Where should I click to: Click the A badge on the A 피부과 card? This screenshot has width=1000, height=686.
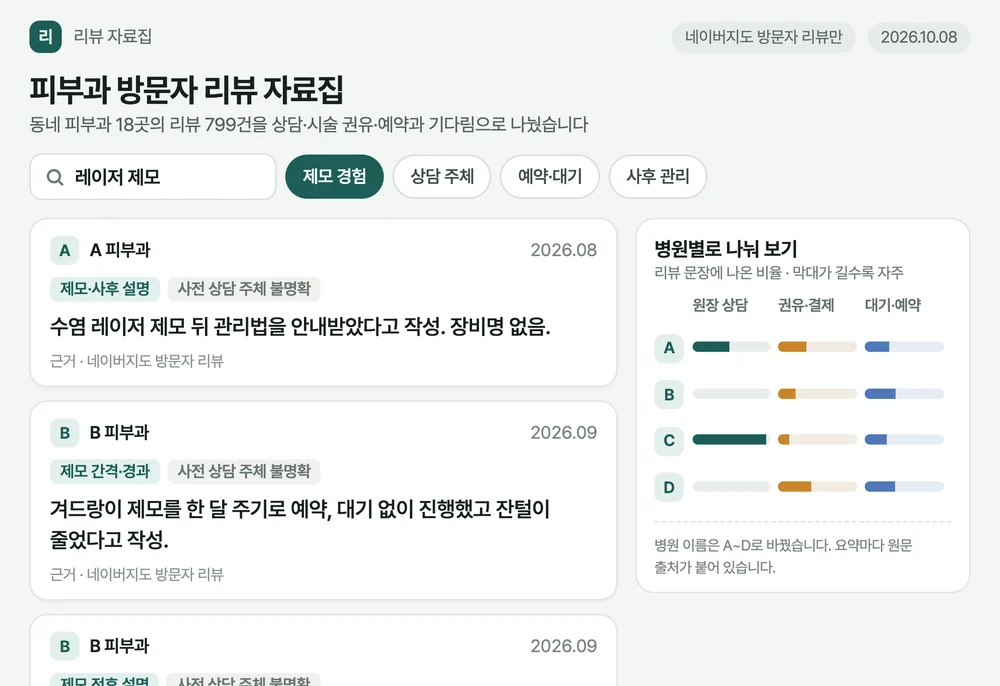(x=64, y=250)
